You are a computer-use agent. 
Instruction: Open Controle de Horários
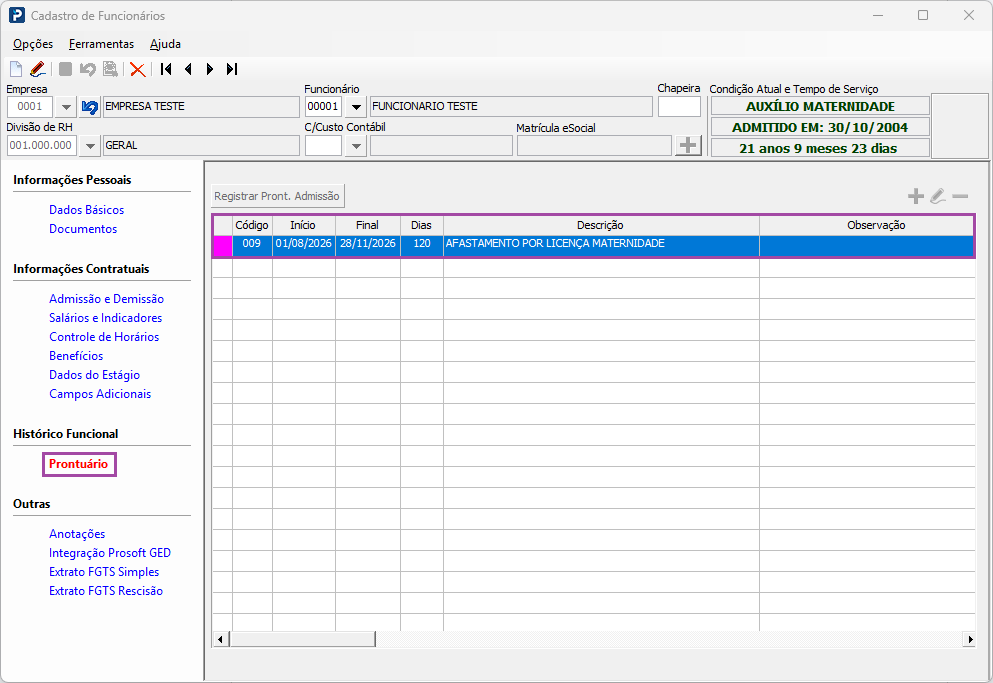[x=104, y=336]
